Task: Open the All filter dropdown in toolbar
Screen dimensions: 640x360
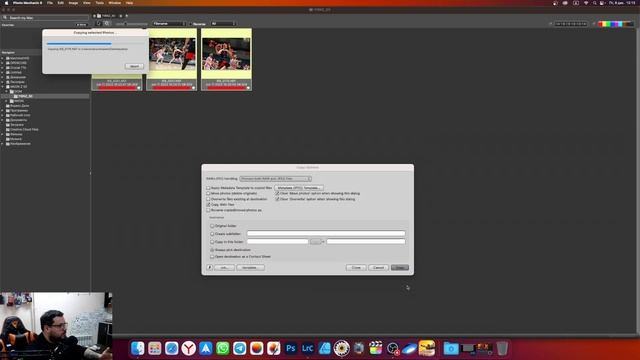Action: click(223, 24)
